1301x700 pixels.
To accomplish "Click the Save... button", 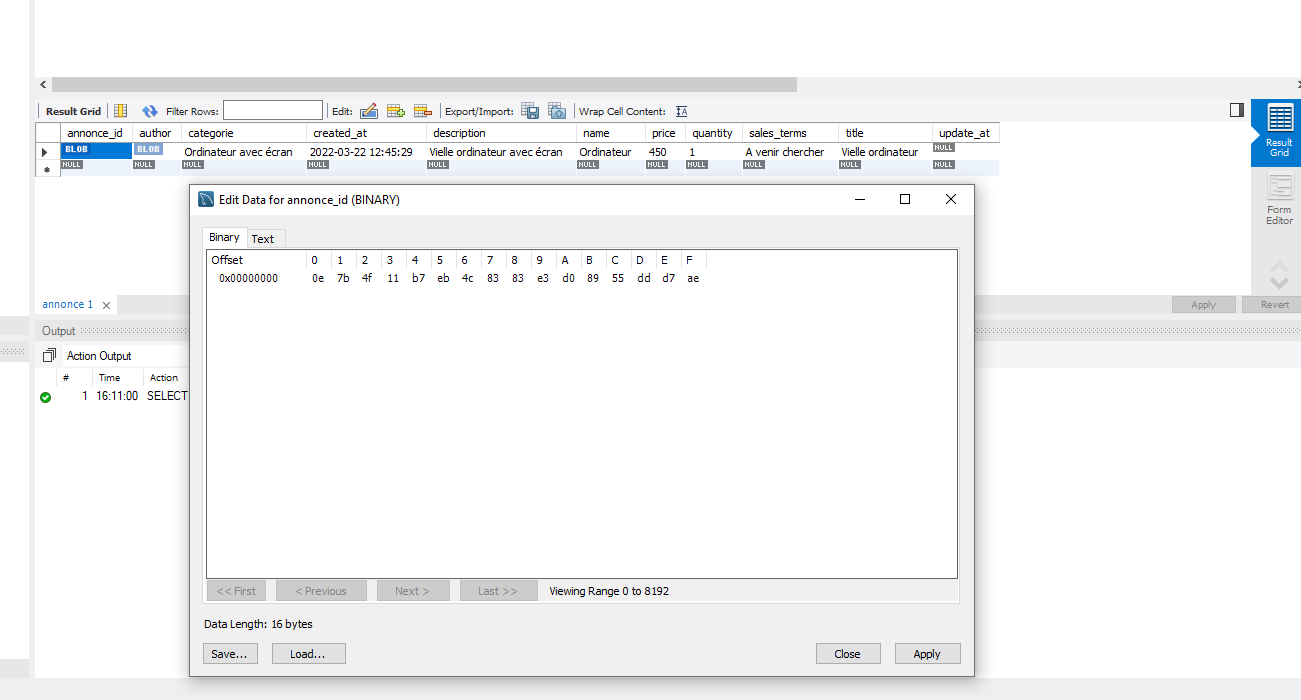I will [230, 653].
